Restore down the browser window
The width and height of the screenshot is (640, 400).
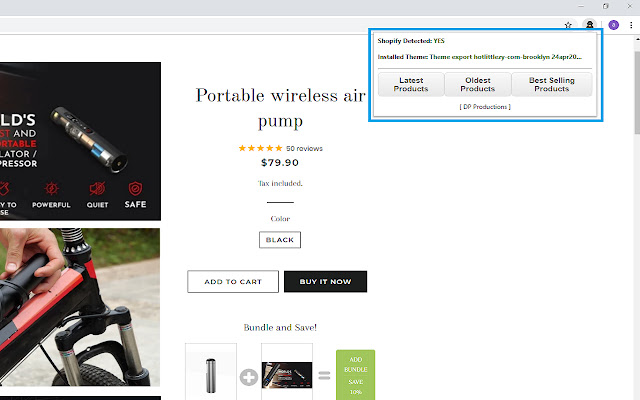(x=605, y=6)
